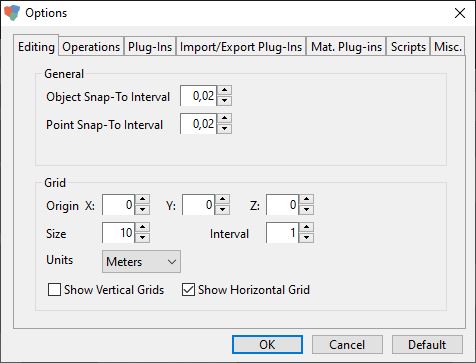The width and height of the screenshot is (476, 363).
Task: Decrease Grid Origin X value
Action: click(x=143, y=210)
